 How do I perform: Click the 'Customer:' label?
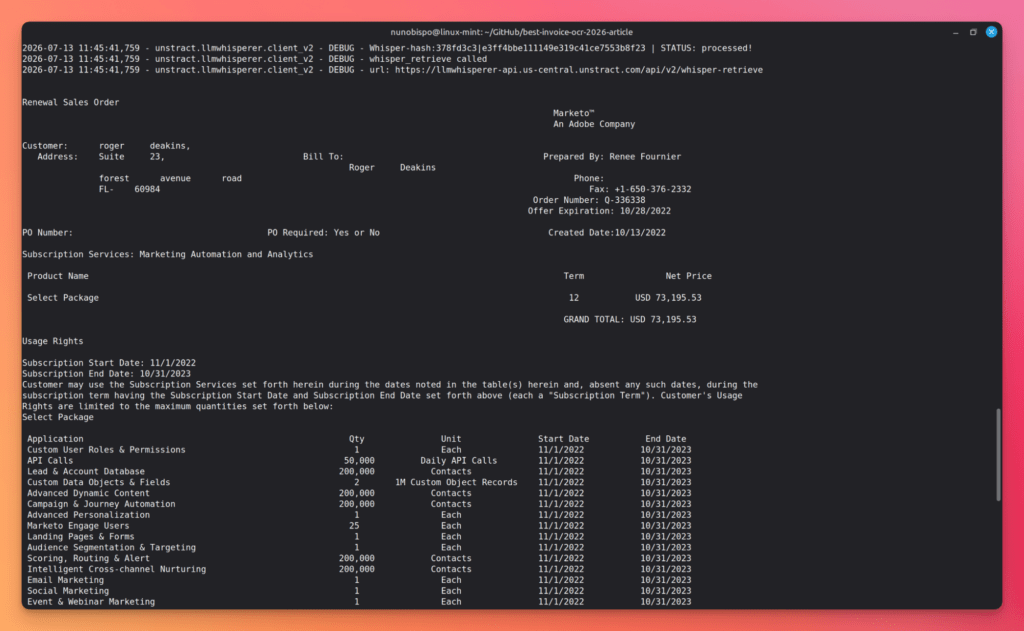45,146
